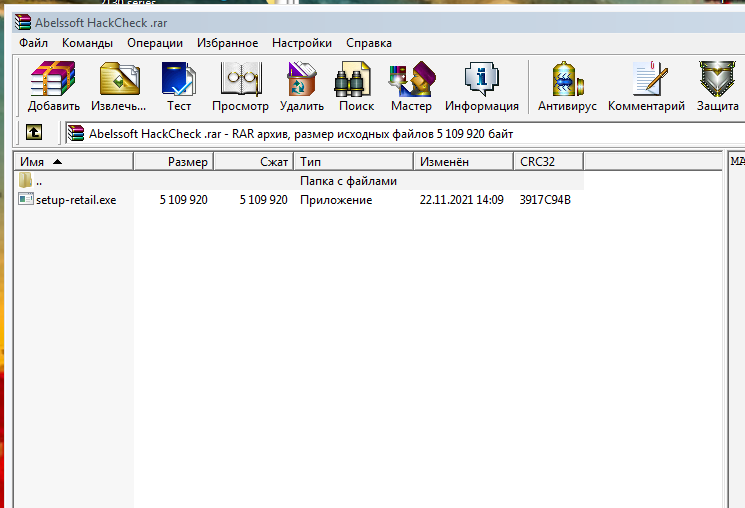The width and height of the screenshot is (745, 508).
Task: Click the Защита (Protect) shield icon
Action: point(717,79)
